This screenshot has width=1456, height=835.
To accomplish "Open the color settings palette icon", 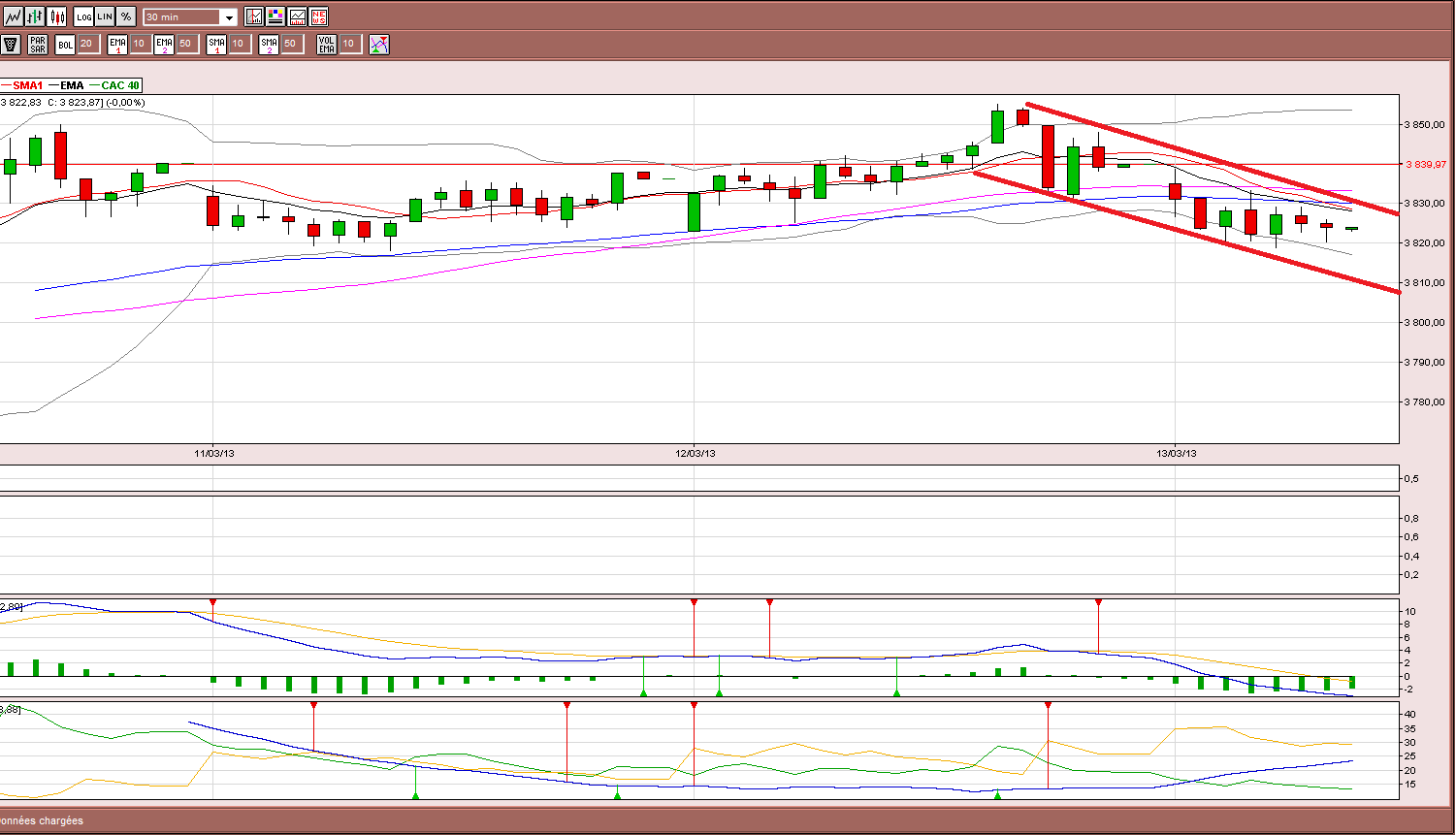I will (275, 16).
